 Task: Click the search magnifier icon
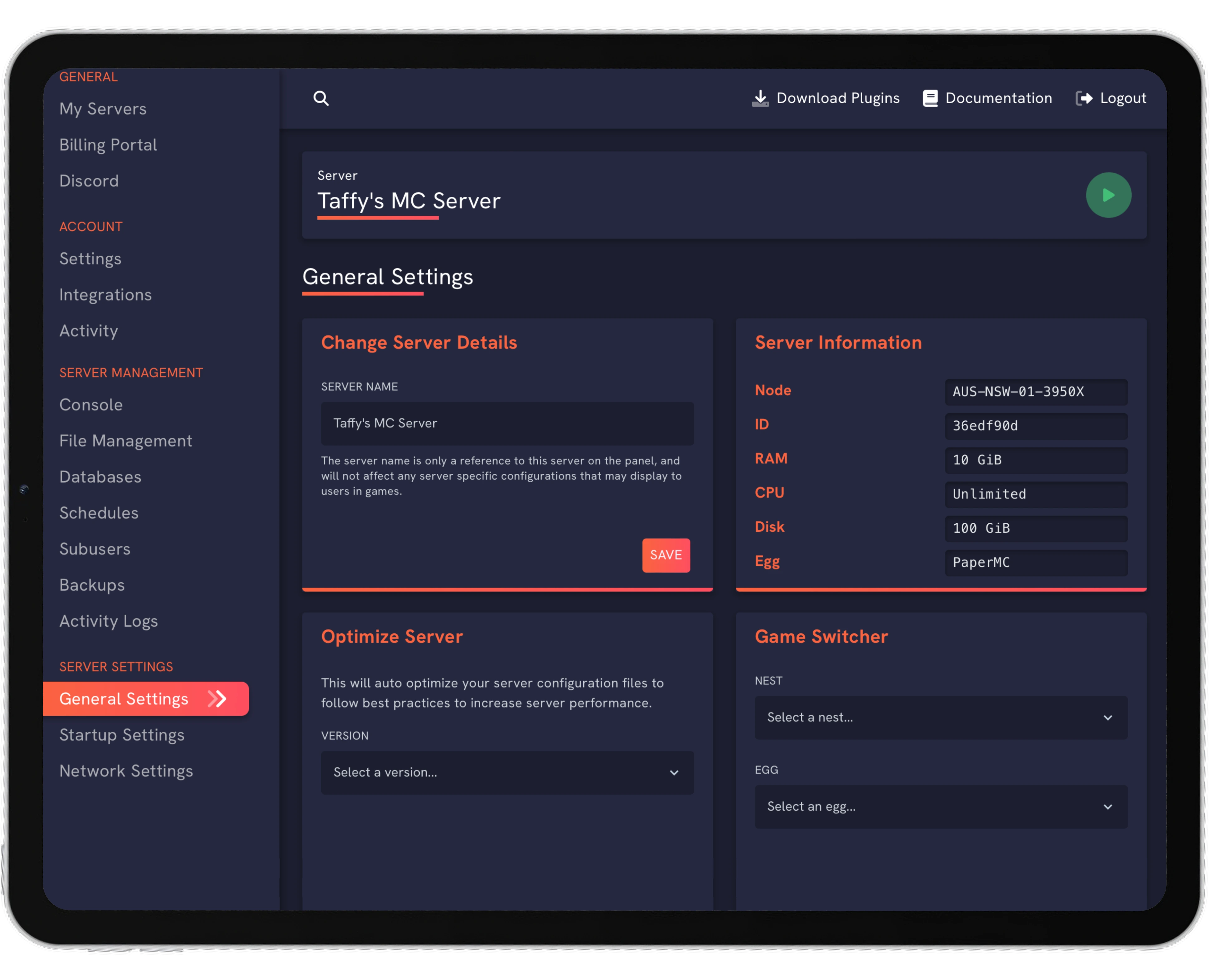click(x=321, y=98)
